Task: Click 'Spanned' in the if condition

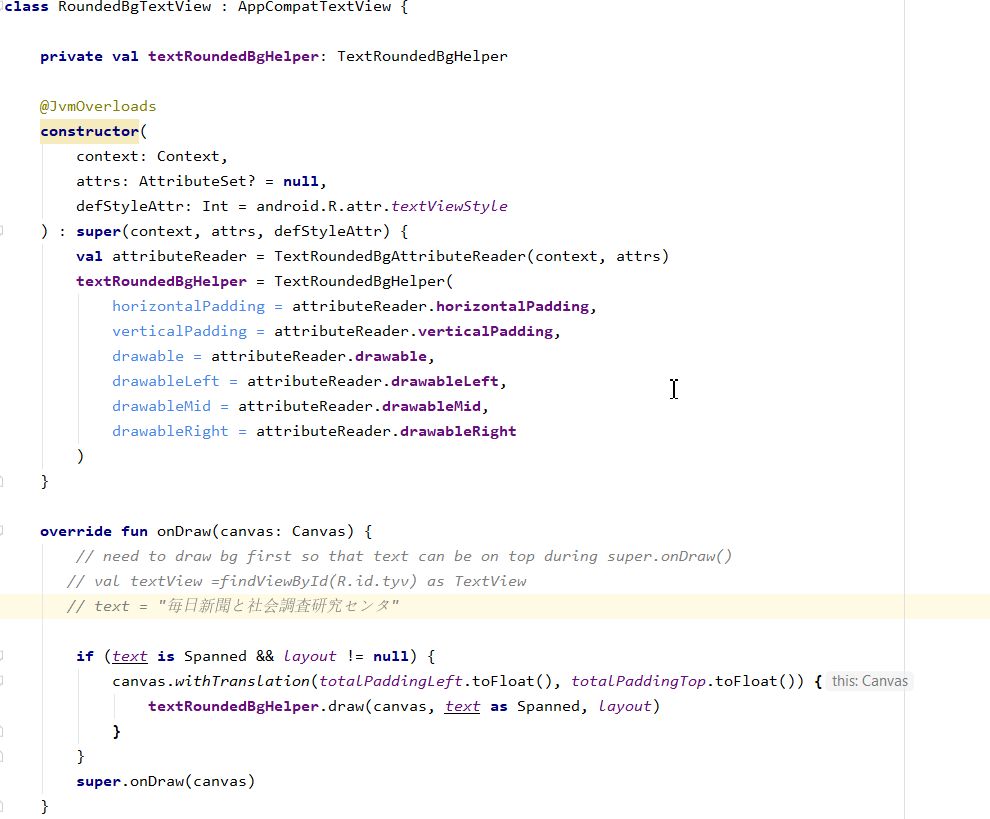Action: (x=215, y=657)
